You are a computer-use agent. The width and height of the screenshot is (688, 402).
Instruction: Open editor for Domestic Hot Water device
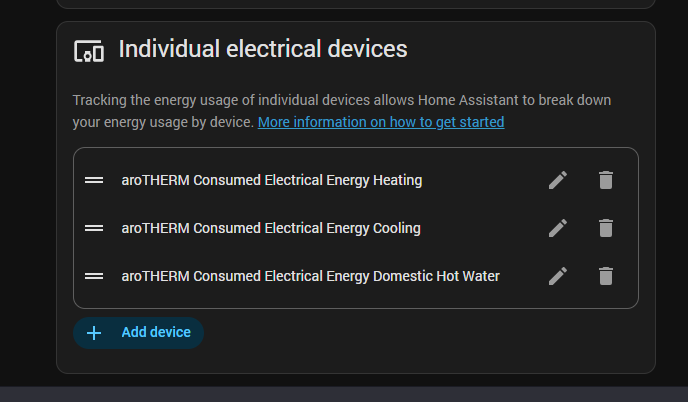click(x=558, y=276)
